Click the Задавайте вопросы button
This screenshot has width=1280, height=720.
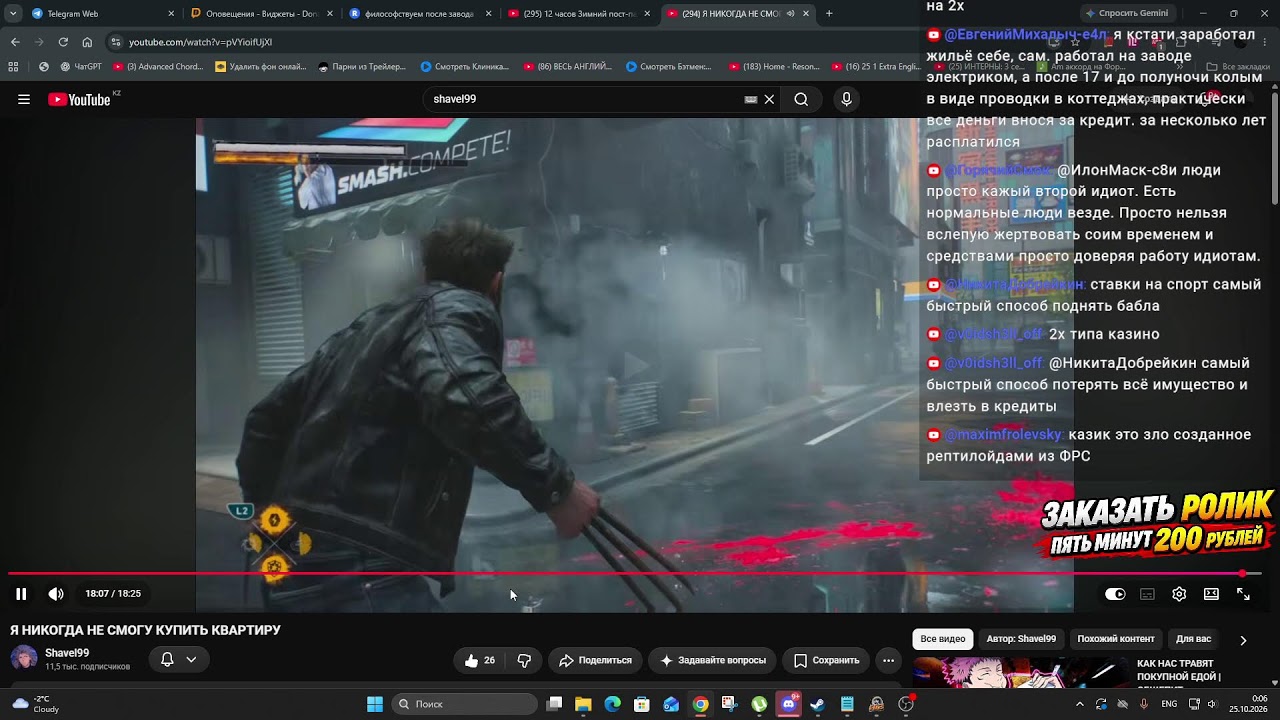(x=712, y=660)
